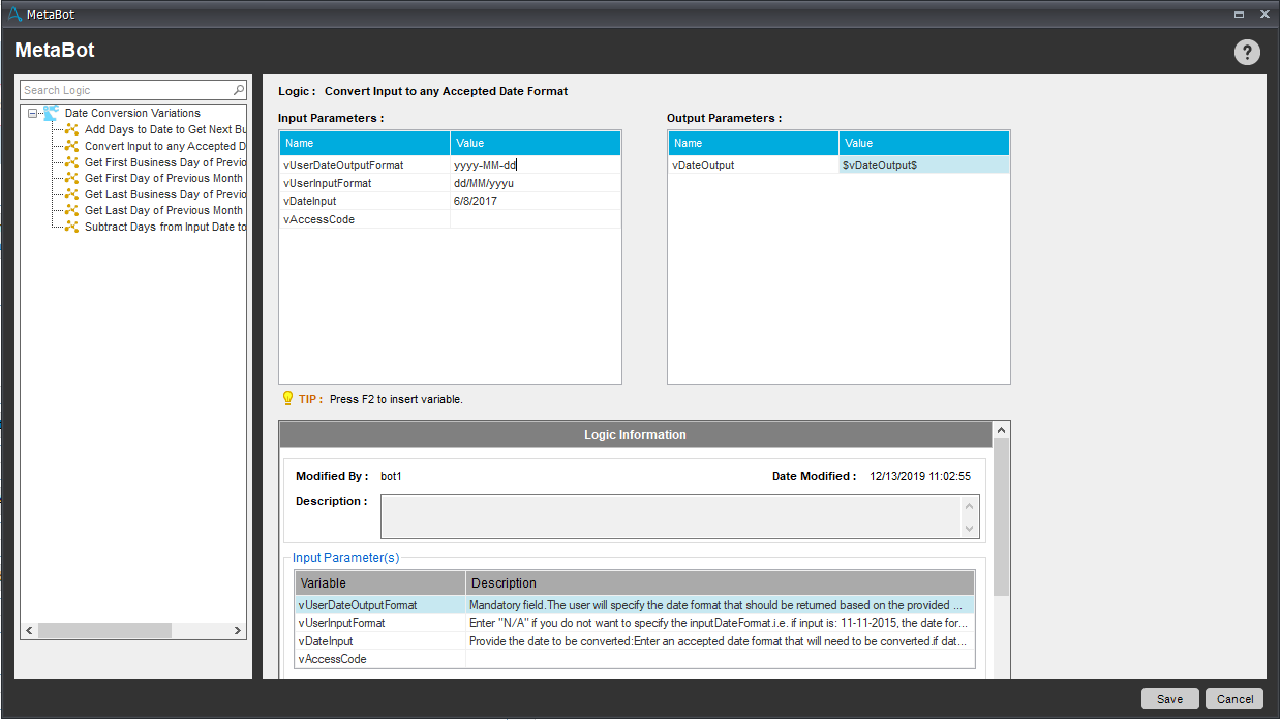
Task: Click Logic Information scroll up arrow
Action: 1002,430
